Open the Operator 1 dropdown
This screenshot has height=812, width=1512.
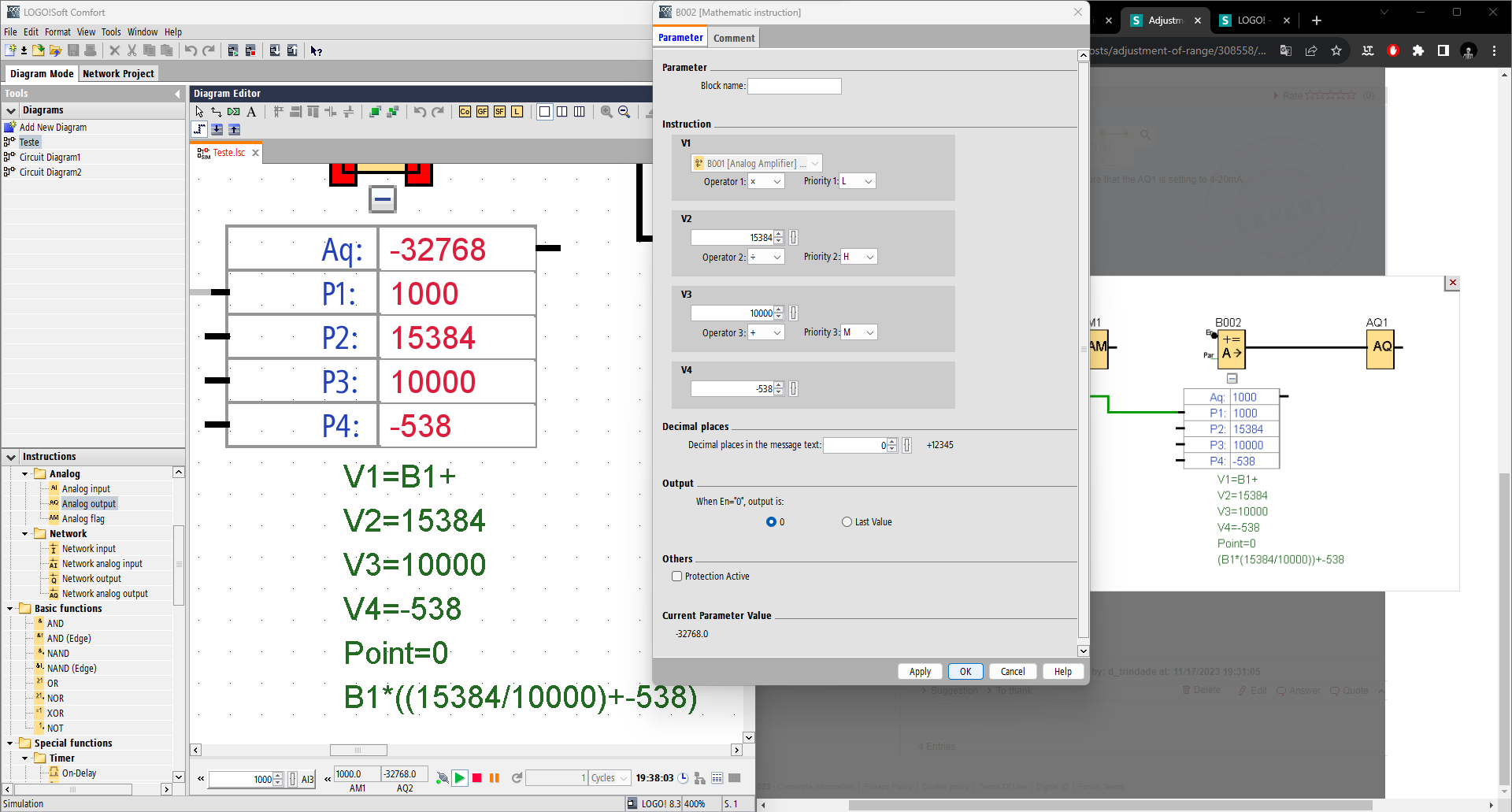[x=765, y=181]
